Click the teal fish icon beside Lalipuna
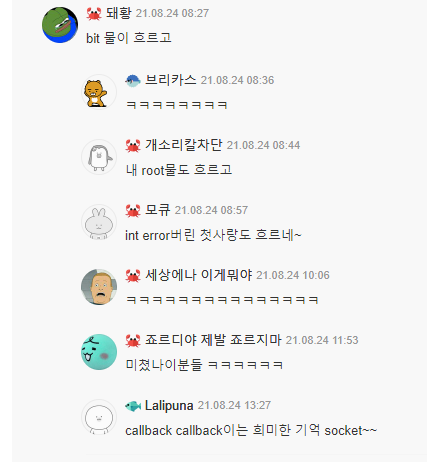This screenshot has width=427, height=462. click(x=133, y=406)
